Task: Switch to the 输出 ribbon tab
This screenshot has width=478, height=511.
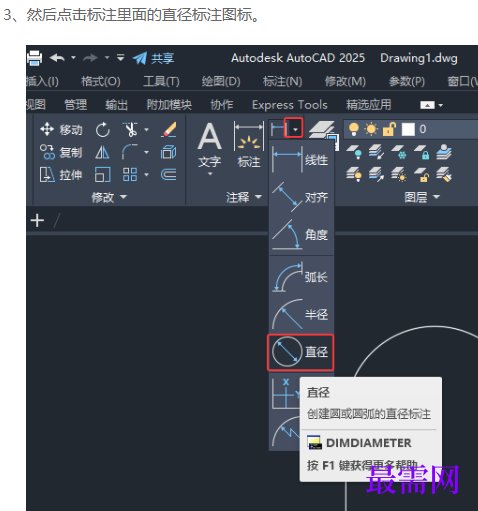Action: (116, 105)
